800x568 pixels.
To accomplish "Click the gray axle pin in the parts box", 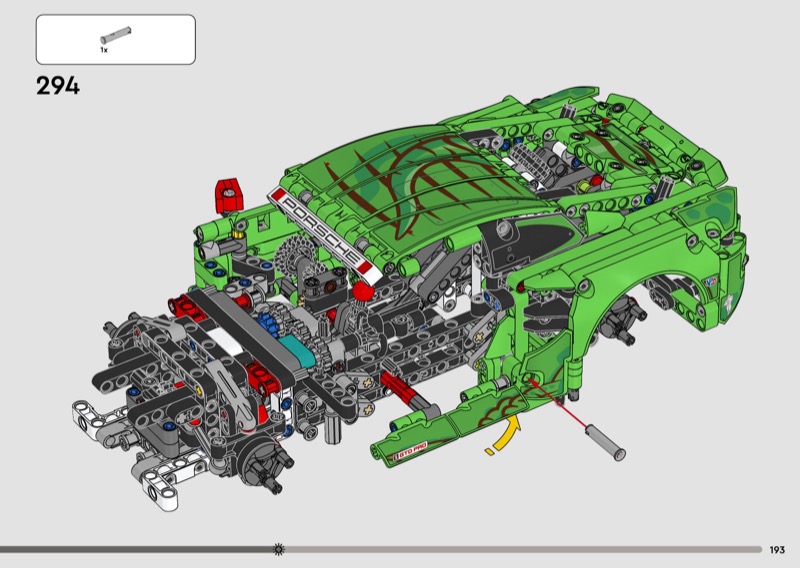I will [x=115, y=32].
